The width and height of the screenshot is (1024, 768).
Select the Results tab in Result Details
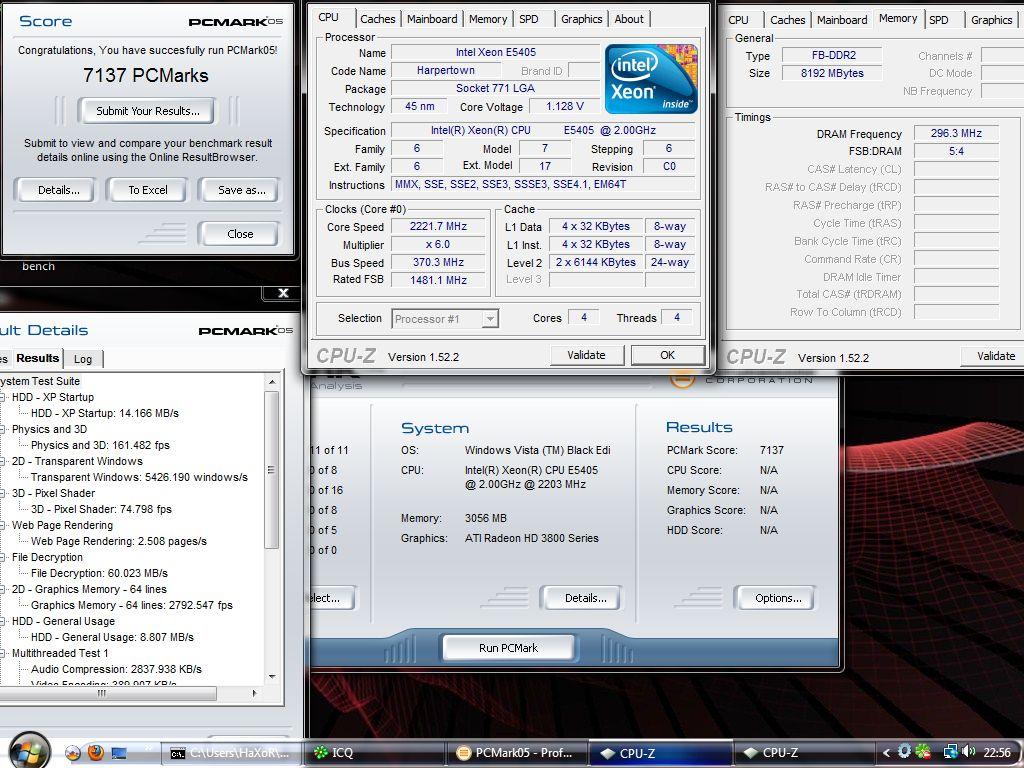click(37, 358)
